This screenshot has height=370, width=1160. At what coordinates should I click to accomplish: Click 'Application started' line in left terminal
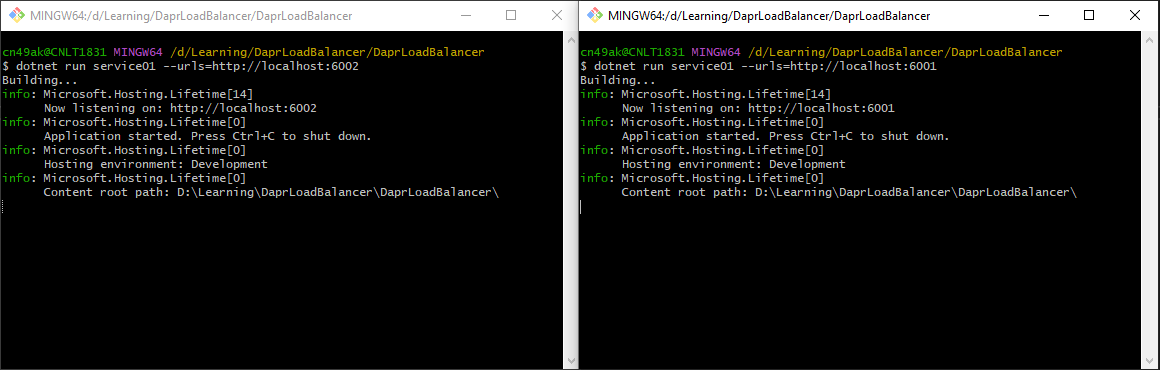click(207, 136)
